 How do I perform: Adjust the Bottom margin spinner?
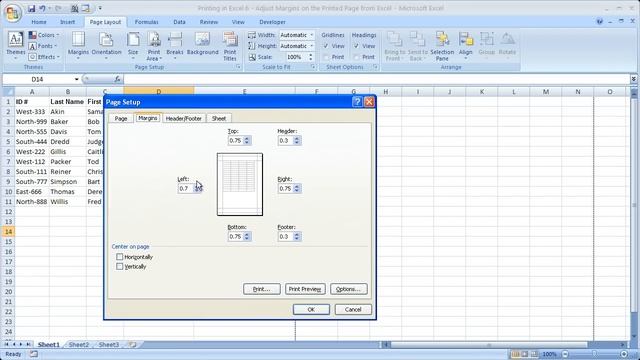click(247, 236)
